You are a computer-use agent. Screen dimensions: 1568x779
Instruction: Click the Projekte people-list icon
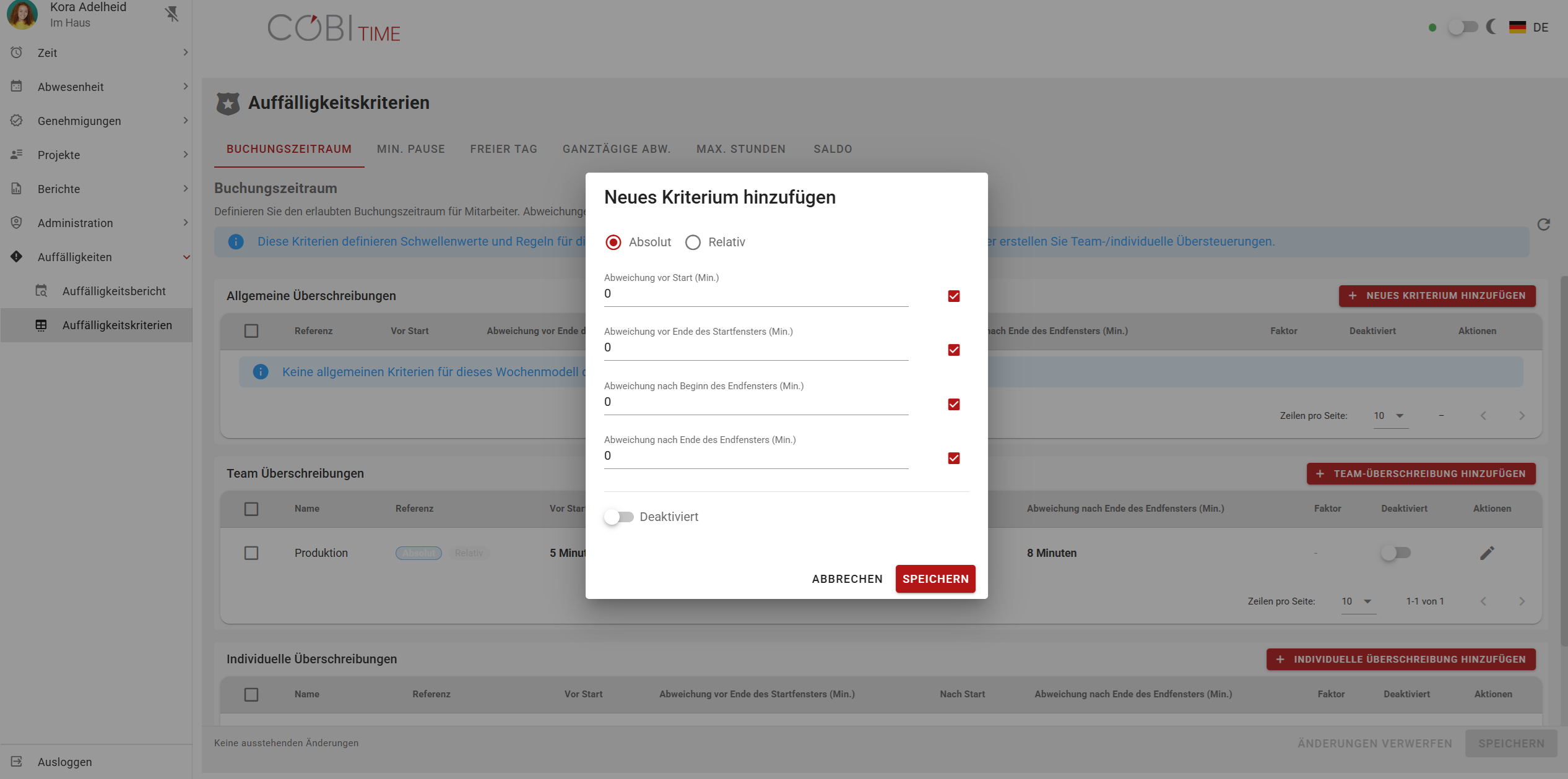point(17,155)
